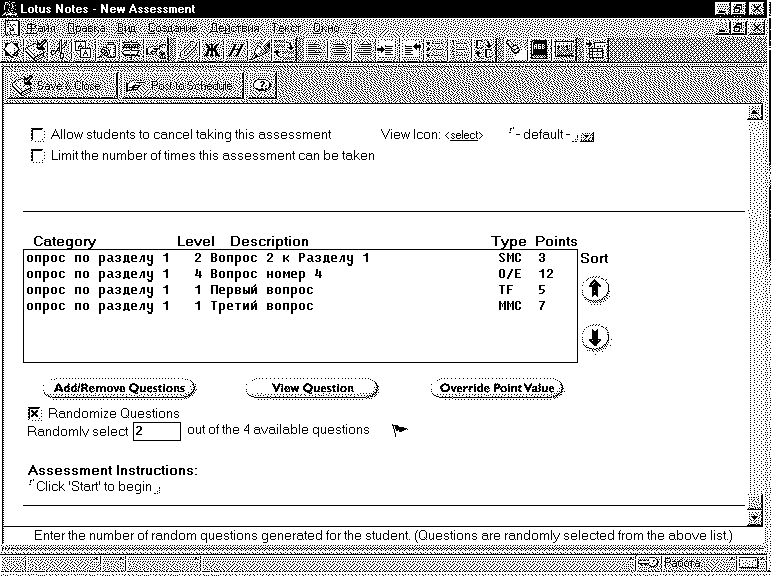Screen dimensions: 771x576
Task: Click the Copy SmartIcon with two pages
Action: (x=83, y=50)
